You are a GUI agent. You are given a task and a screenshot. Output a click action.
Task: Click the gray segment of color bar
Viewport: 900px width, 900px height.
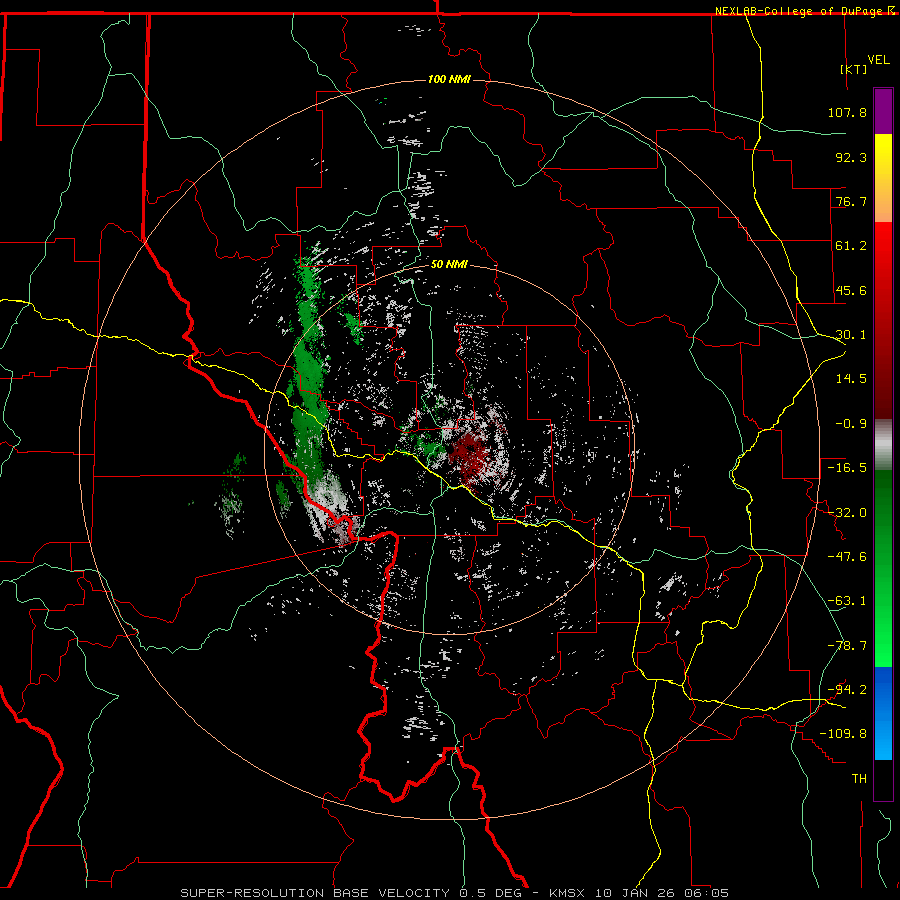(883, 445)
